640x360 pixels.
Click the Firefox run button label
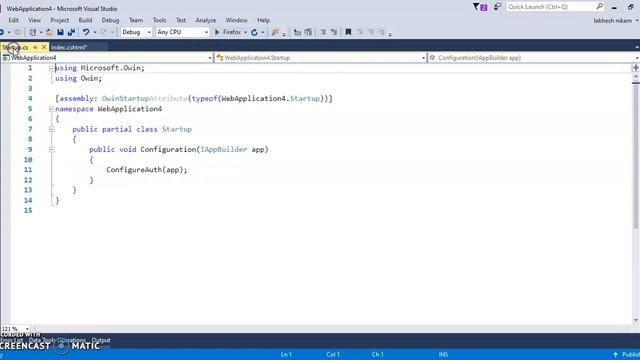(232, 32)
